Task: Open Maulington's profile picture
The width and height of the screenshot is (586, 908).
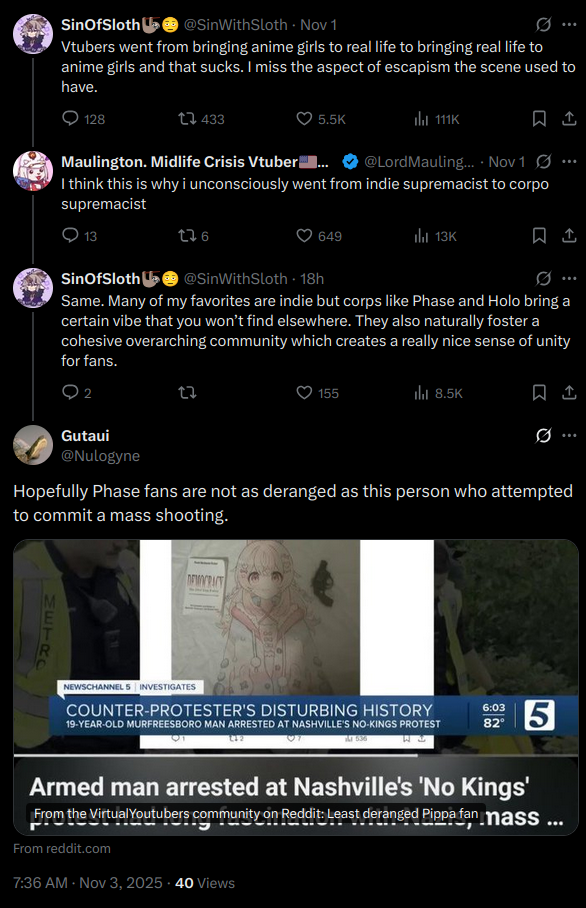Action: [x=33, y=171]
